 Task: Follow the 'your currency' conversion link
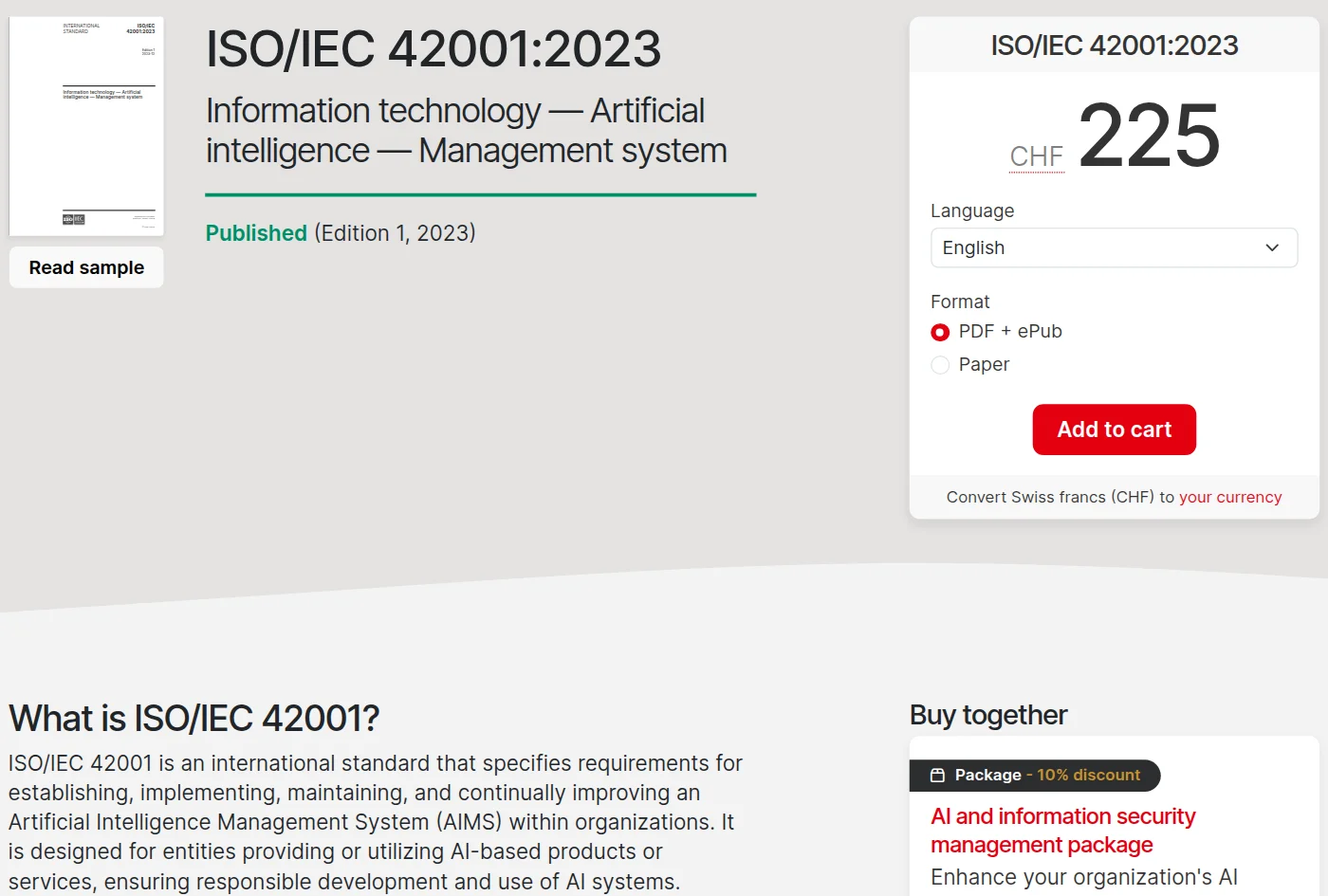[x=1230, y=497]
